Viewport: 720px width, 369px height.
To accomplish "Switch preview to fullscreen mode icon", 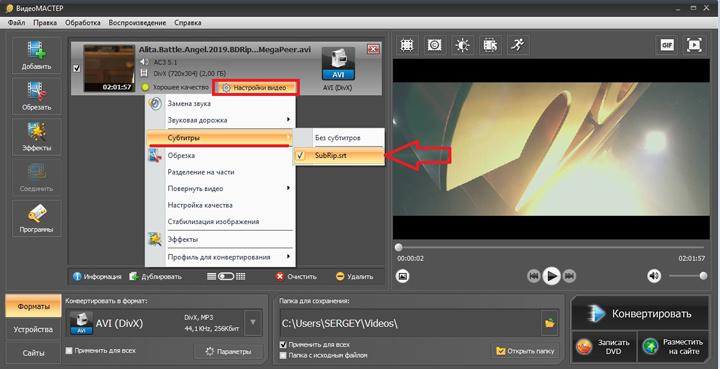I will (694, 45).
